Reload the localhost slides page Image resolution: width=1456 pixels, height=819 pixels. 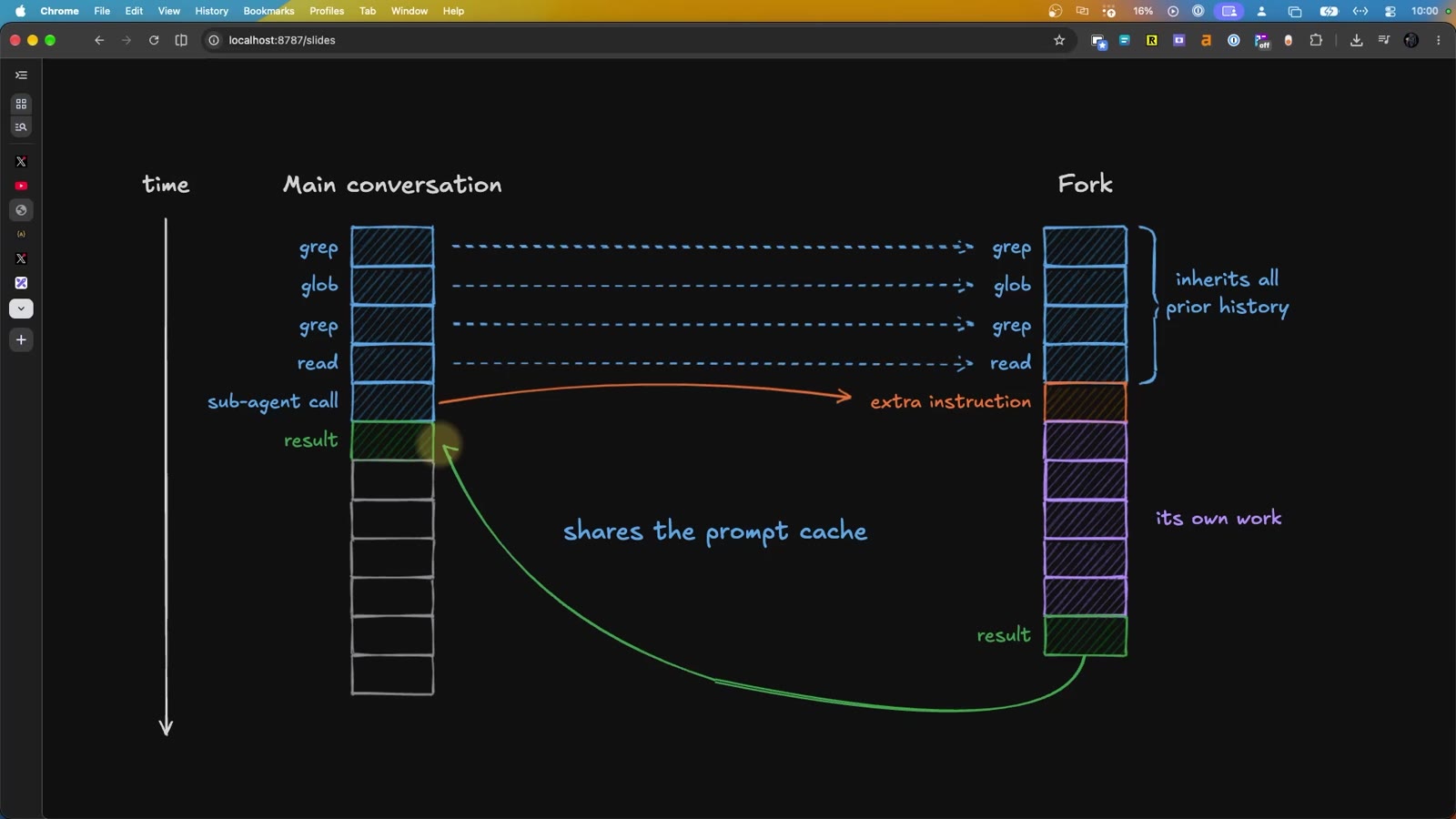coord(154,40)
